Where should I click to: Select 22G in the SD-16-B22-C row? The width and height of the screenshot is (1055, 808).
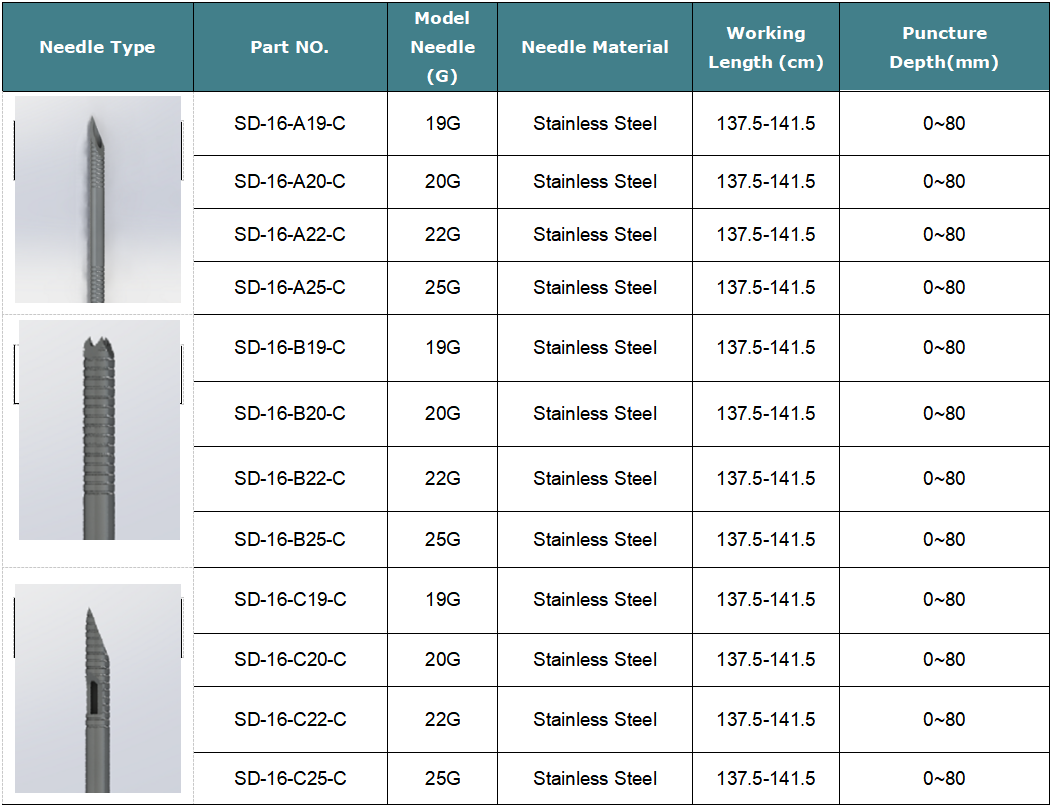[443, 479]
